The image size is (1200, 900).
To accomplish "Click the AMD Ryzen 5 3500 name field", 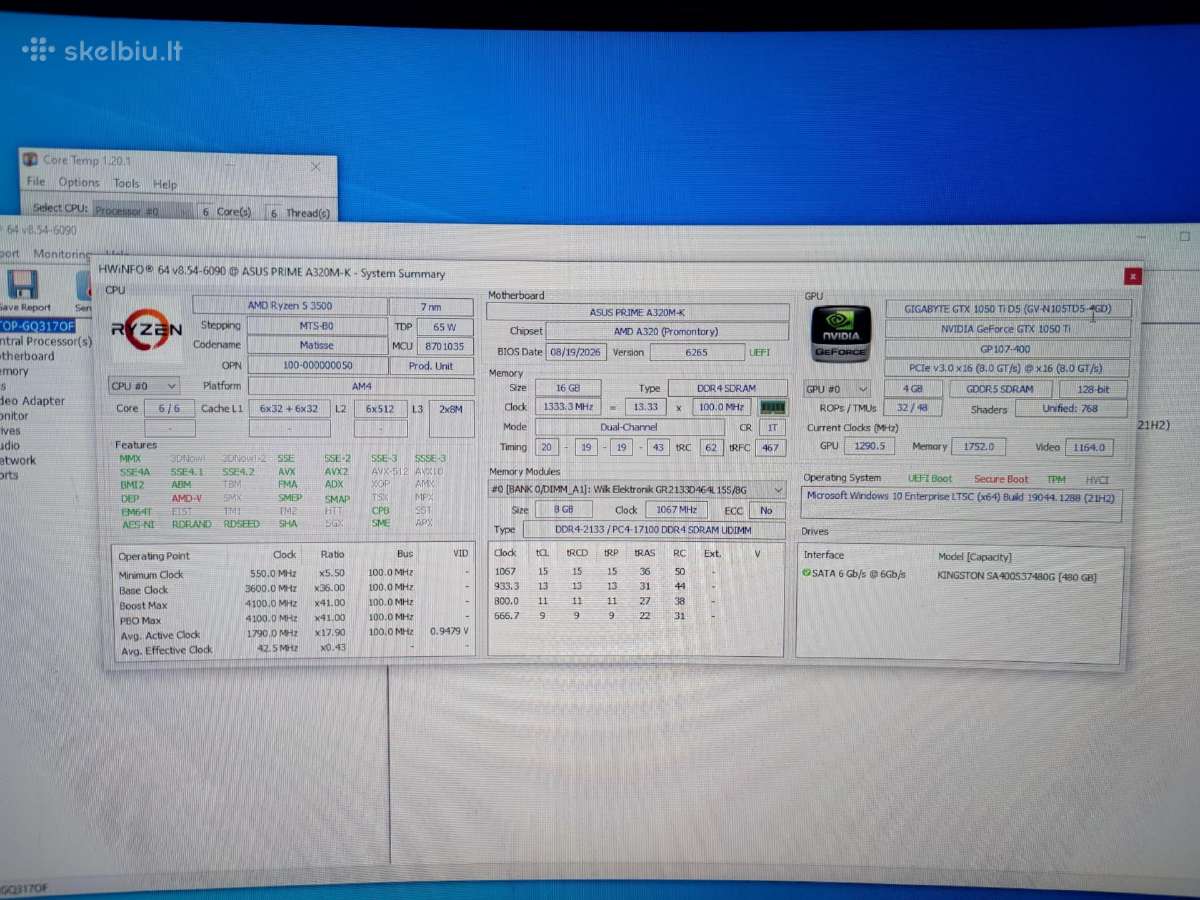I will click(x=290, y=306).
